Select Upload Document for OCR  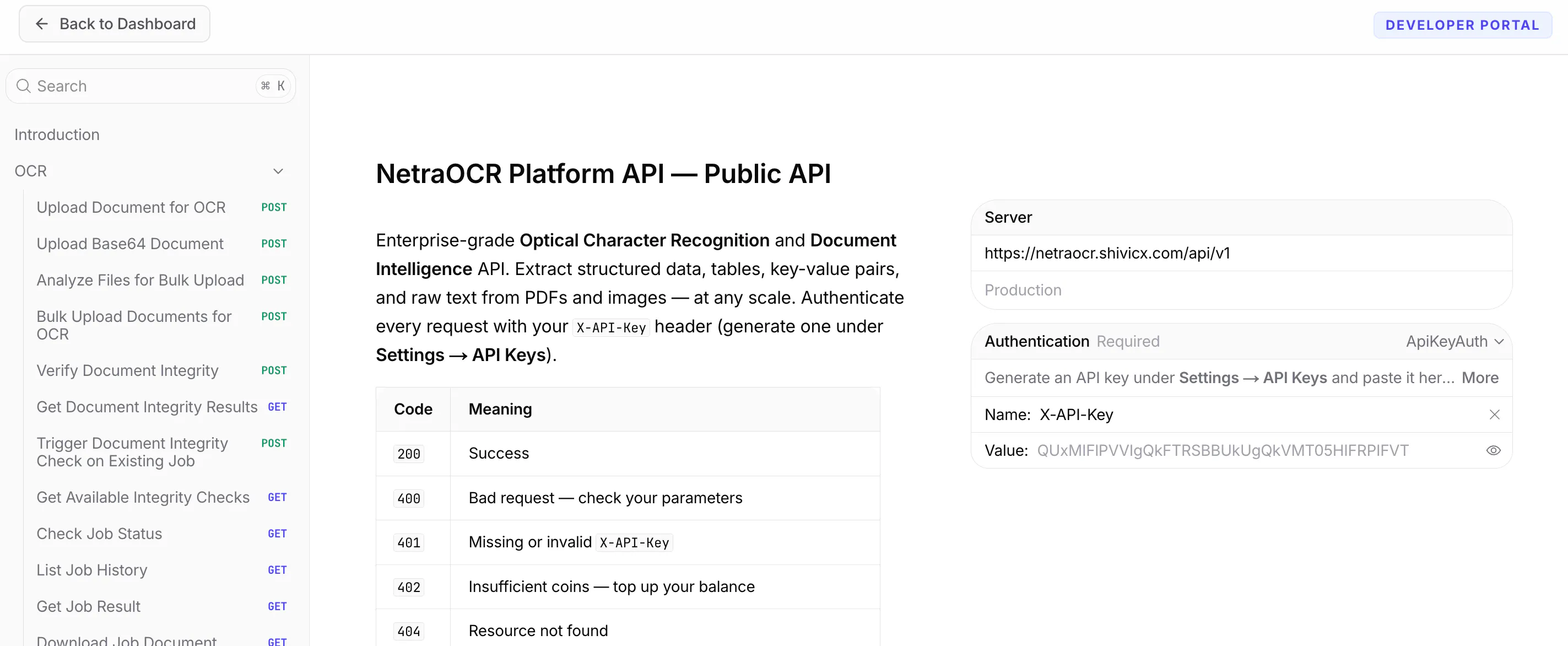[161, 208]
